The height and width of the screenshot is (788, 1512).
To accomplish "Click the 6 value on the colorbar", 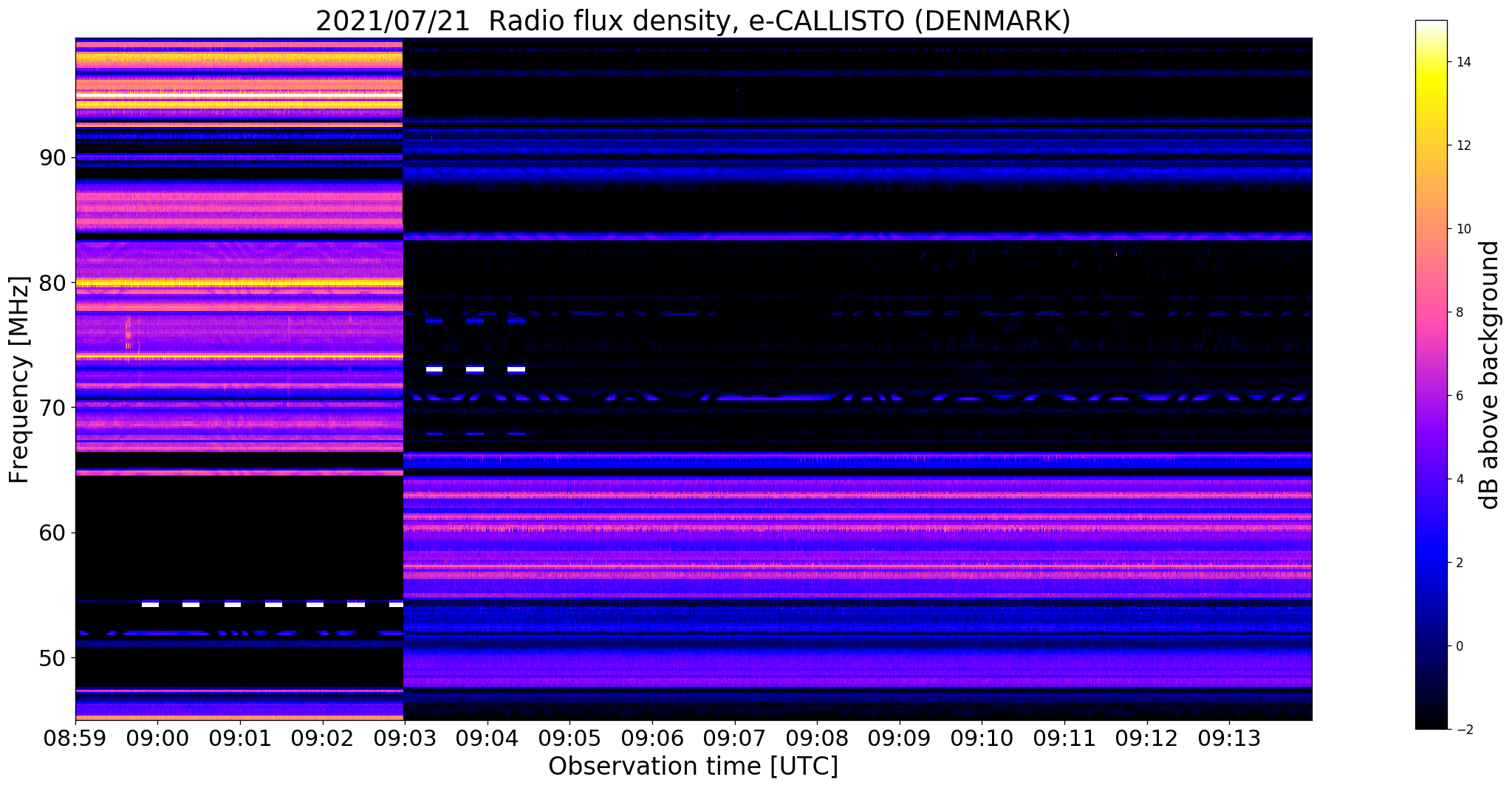I will [x=1459, y=396].
